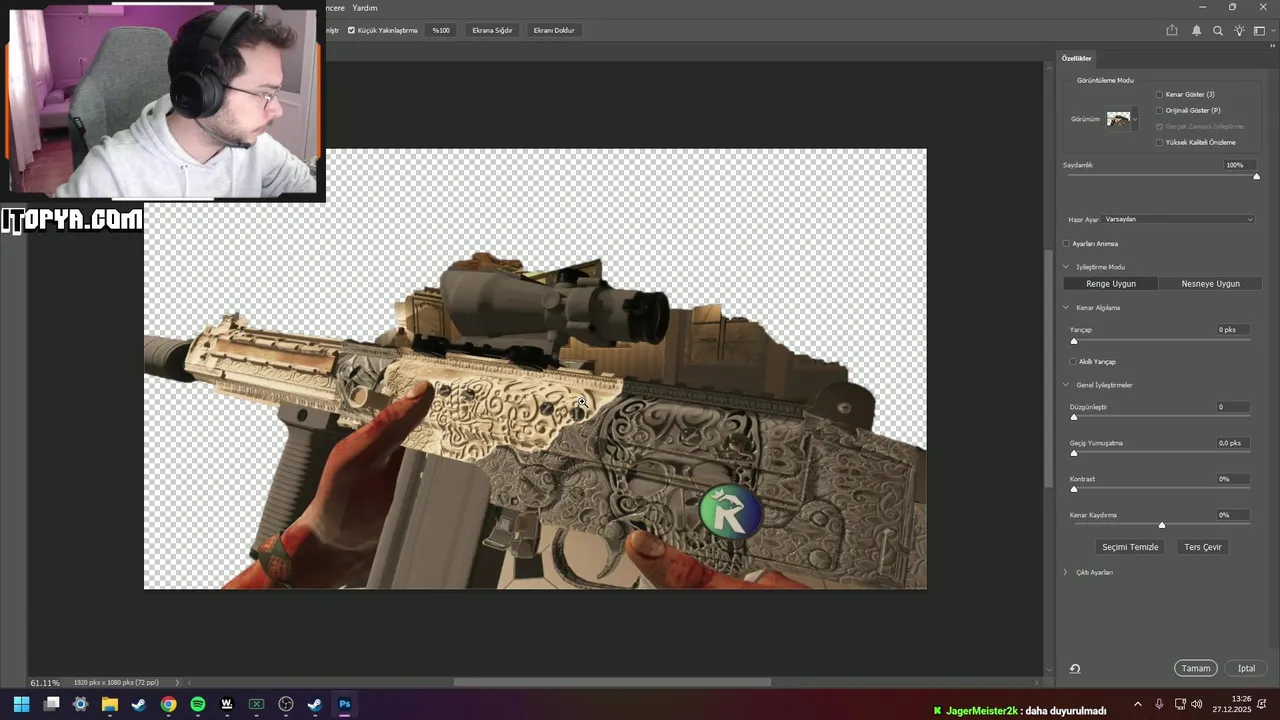Click the Ters Çevir button
Image resolution: width=1280 pixels, height=720 pixels.
click(x=1203, y=547)
